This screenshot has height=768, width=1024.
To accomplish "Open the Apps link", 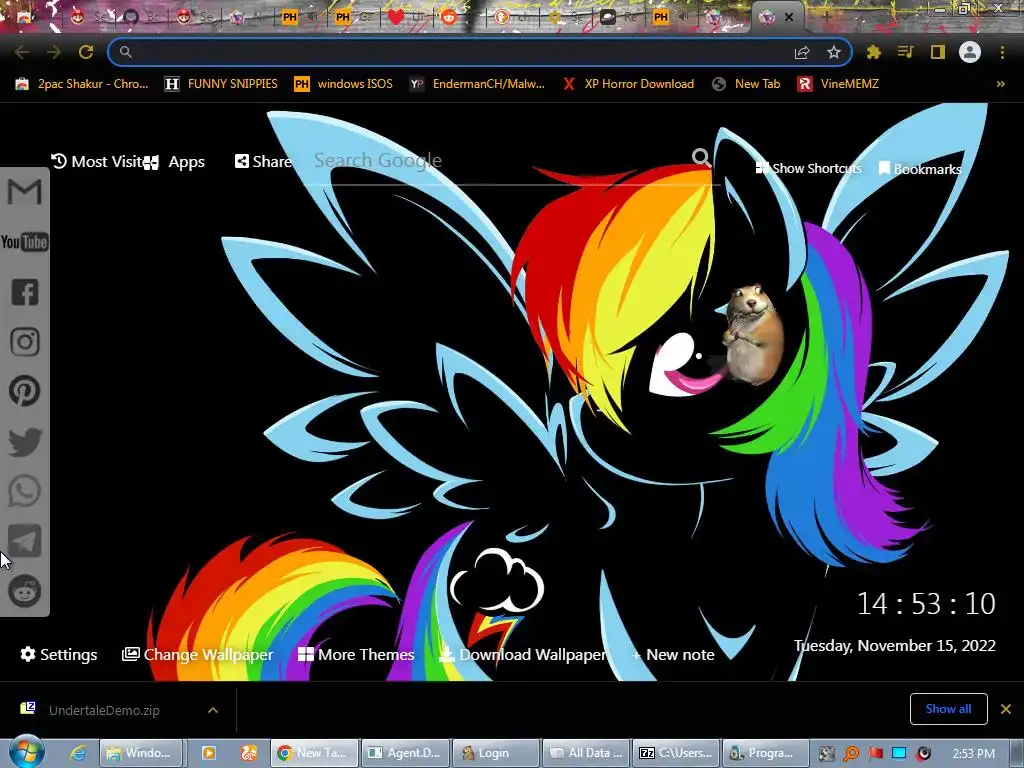I will (174, 162).
